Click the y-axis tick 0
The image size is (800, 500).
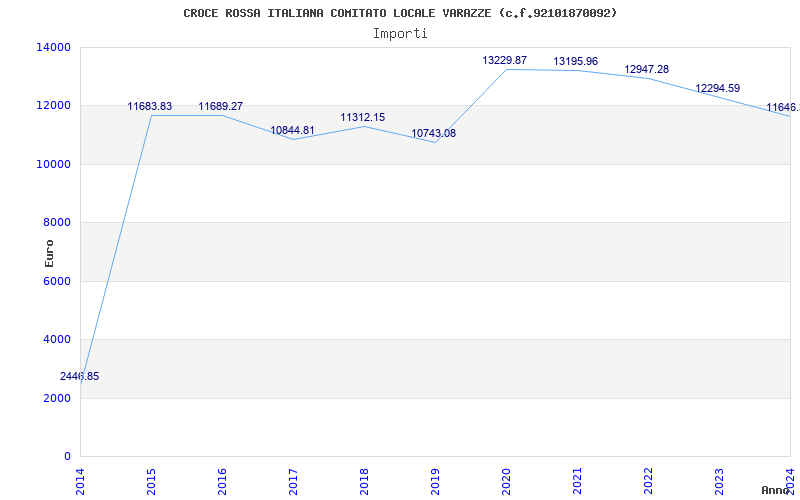(x=67, y=456)
